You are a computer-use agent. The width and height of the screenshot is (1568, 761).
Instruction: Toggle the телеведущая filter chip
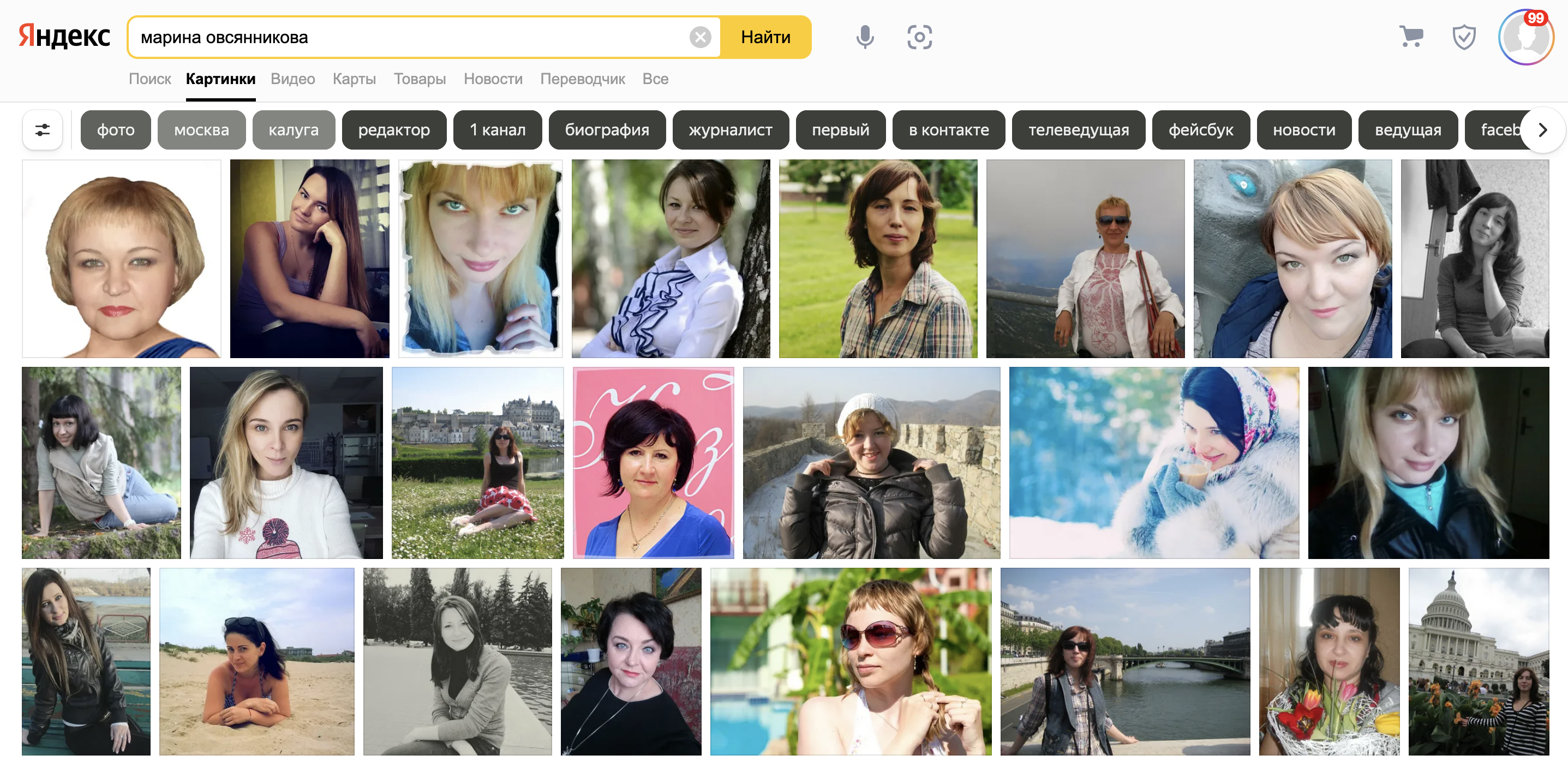tap(1078, 130)
